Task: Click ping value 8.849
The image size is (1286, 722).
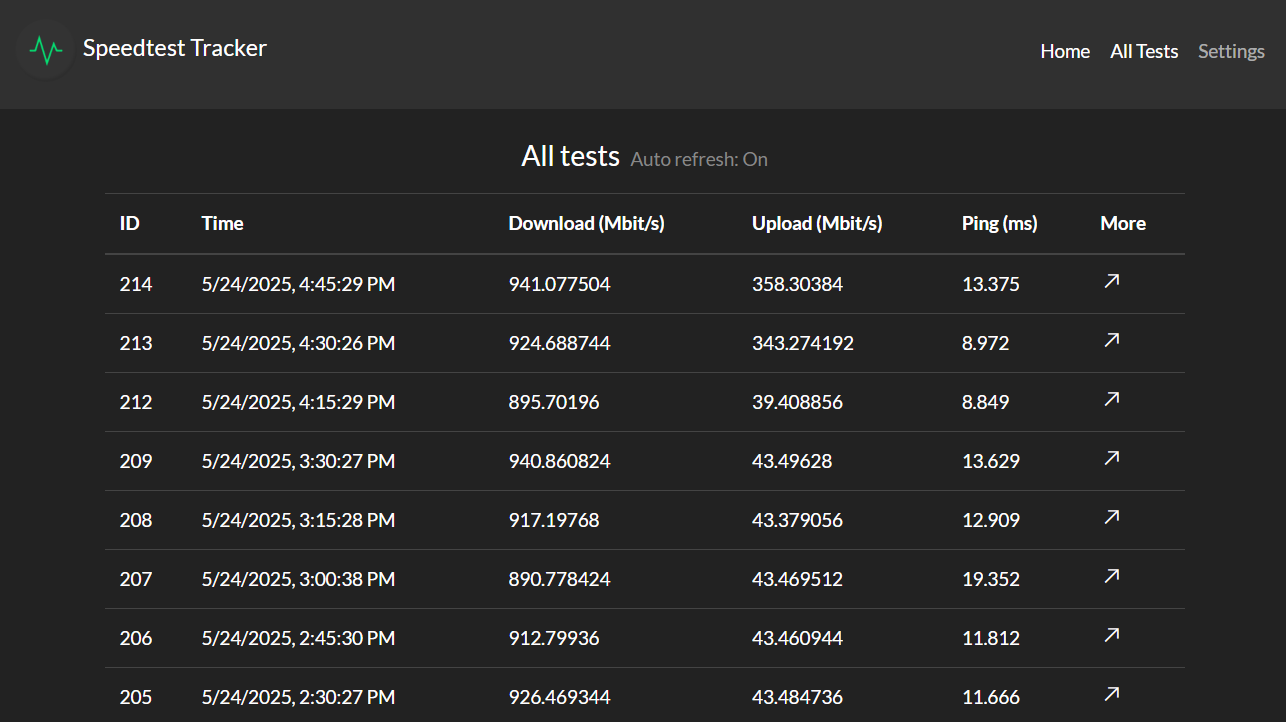Action: point(985,402)
